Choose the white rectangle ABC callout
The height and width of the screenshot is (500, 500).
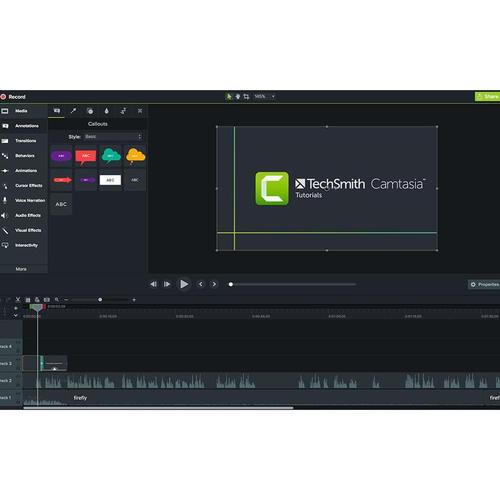point(110,180)
